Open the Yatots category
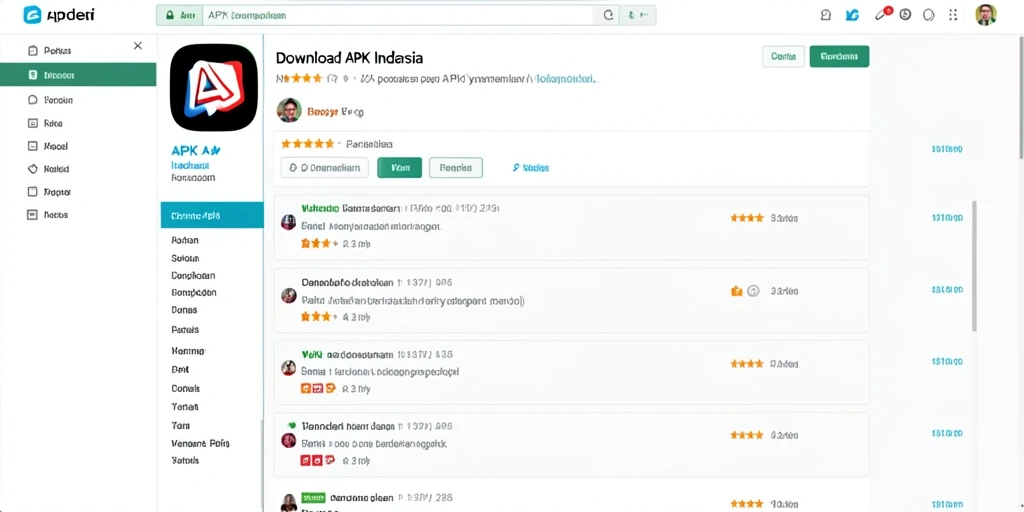 tap(185, 460)
